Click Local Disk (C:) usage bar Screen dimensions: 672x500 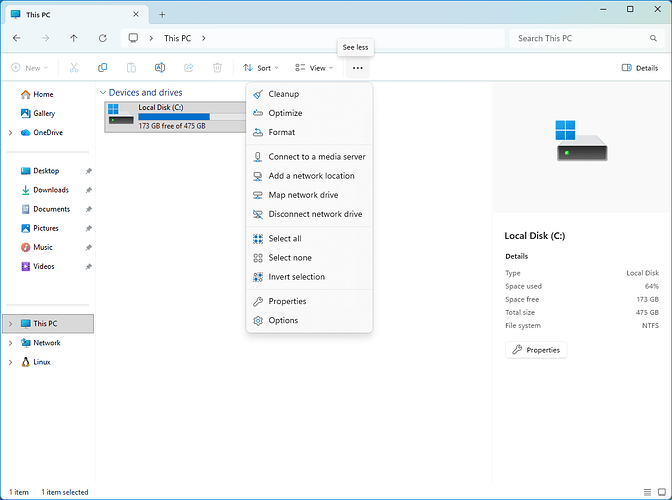click(192, 117)
